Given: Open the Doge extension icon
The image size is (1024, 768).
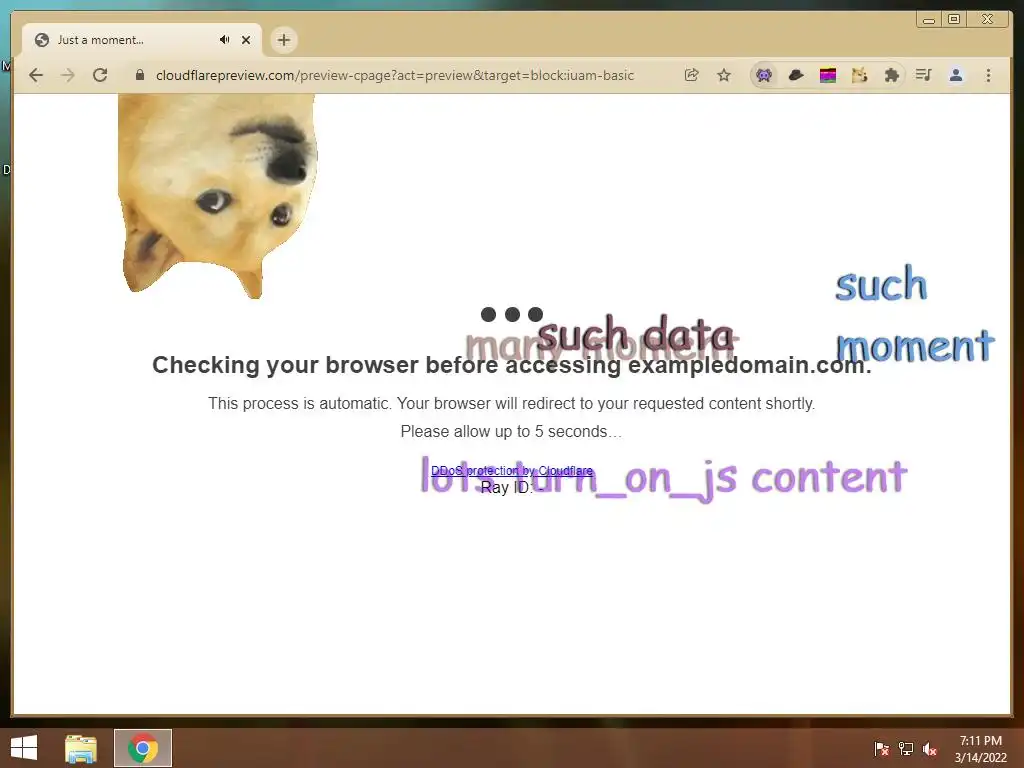Looking at the screenshot, I should 859,75.
